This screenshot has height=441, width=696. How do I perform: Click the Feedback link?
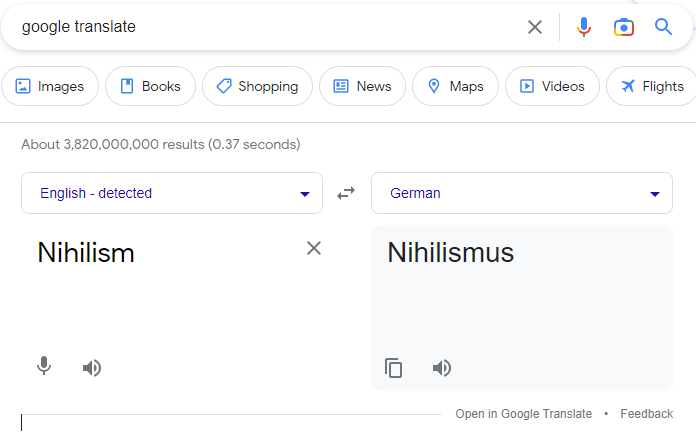(x=646, y=414)
